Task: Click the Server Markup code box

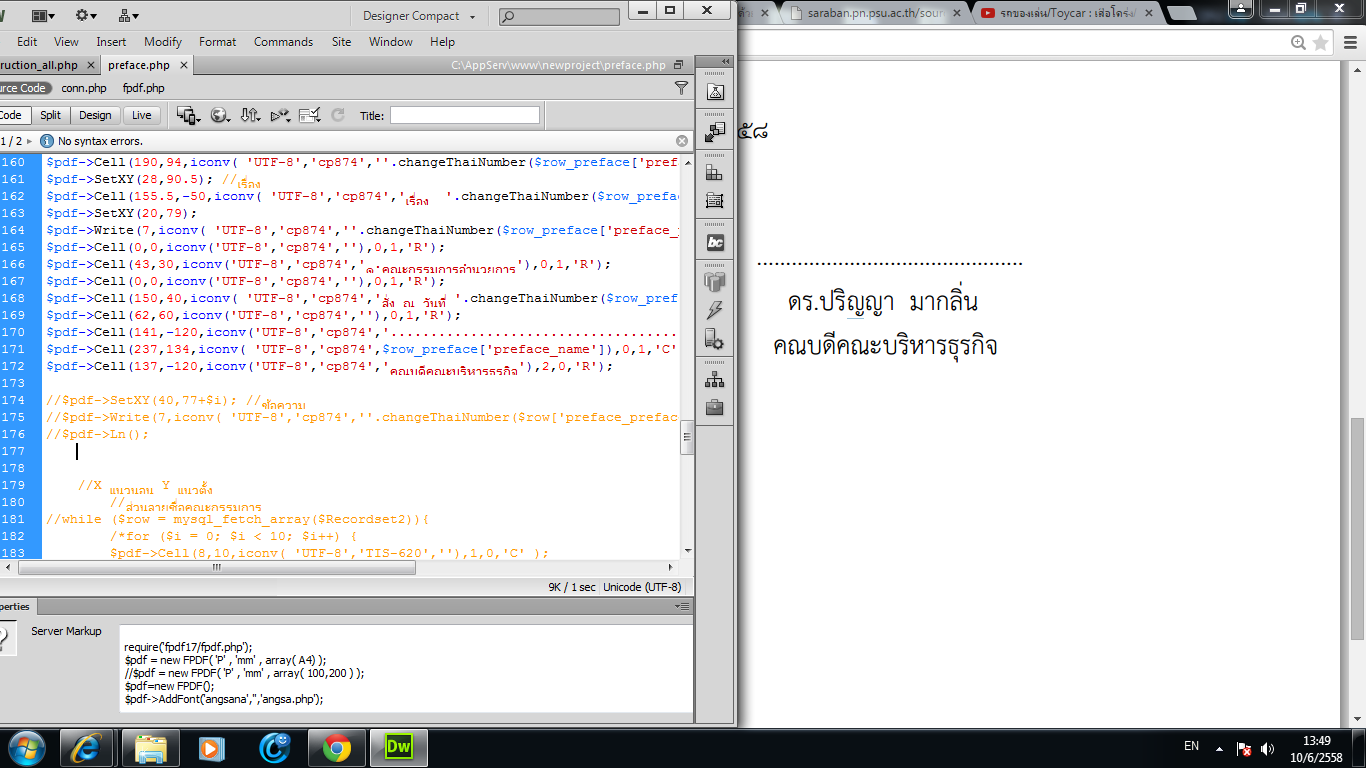Action: click(406, 669)
